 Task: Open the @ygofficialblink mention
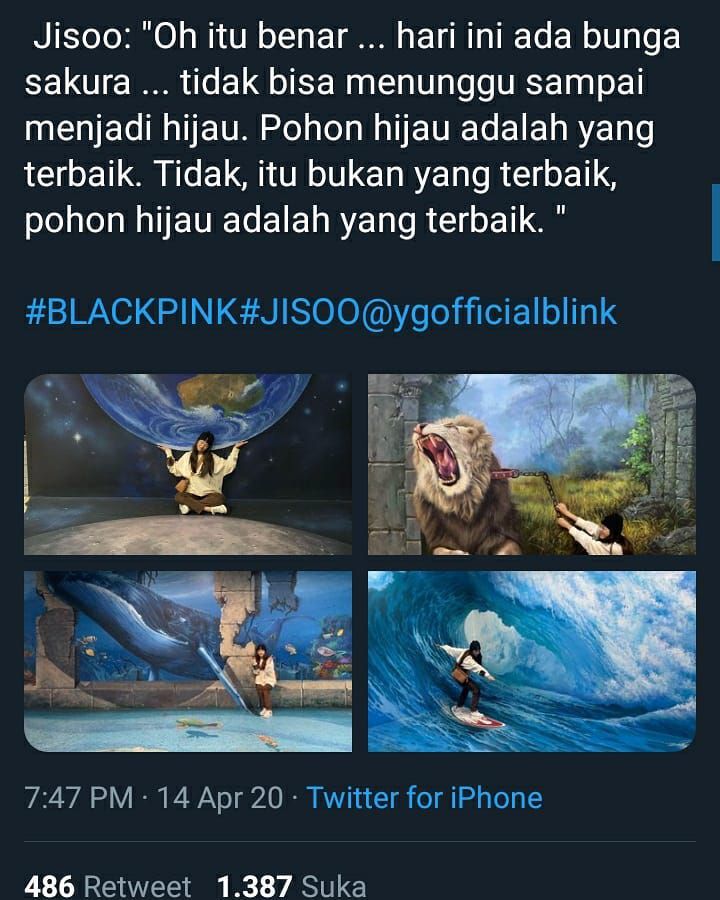pyautogui.click(x=489, y=313)
